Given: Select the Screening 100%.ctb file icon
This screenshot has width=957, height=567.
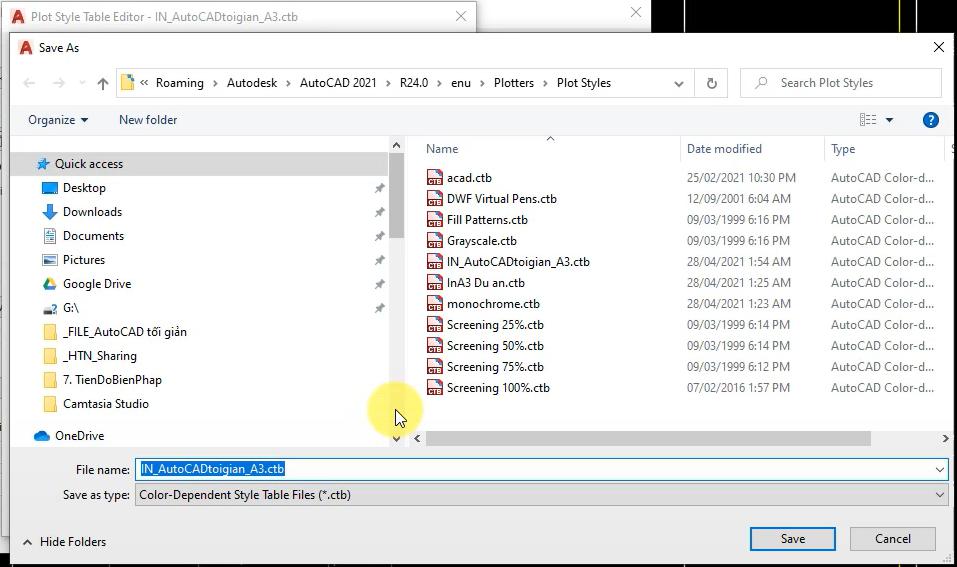Looking at the screenshot, I should [x=435, y=388].
